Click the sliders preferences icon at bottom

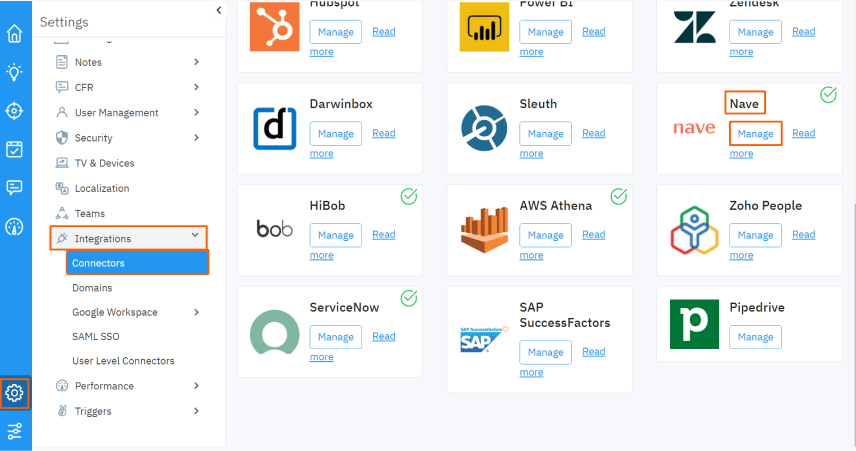click(15, 431)
